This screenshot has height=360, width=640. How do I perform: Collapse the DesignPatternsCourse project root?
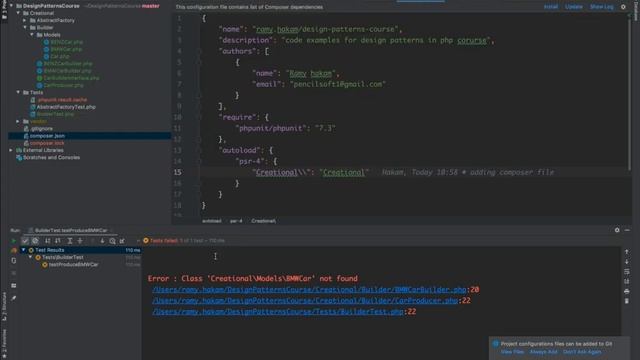(x=11, y=6)
